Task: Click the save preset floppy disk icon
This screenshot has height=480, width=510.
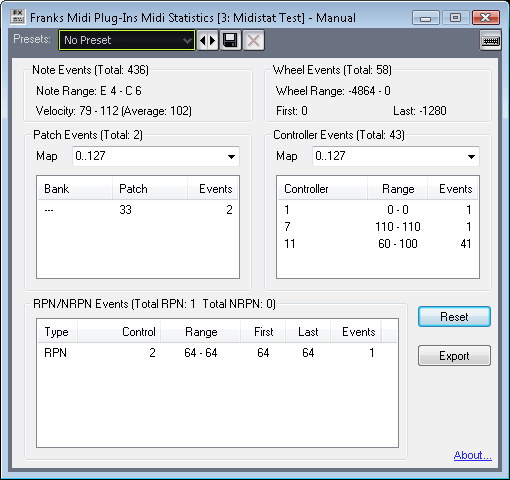Action: (x=230, y=40)
